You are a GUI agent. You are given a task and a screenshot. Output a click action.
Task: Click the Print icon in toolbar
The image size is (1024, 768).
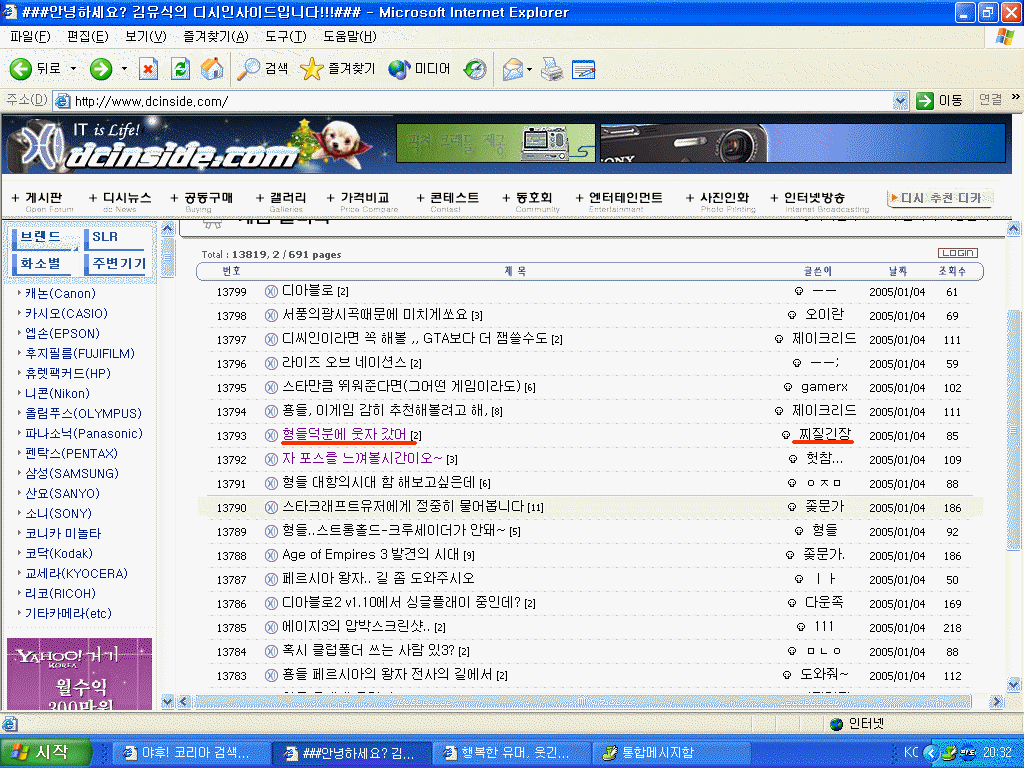click(x=551, y=69)
